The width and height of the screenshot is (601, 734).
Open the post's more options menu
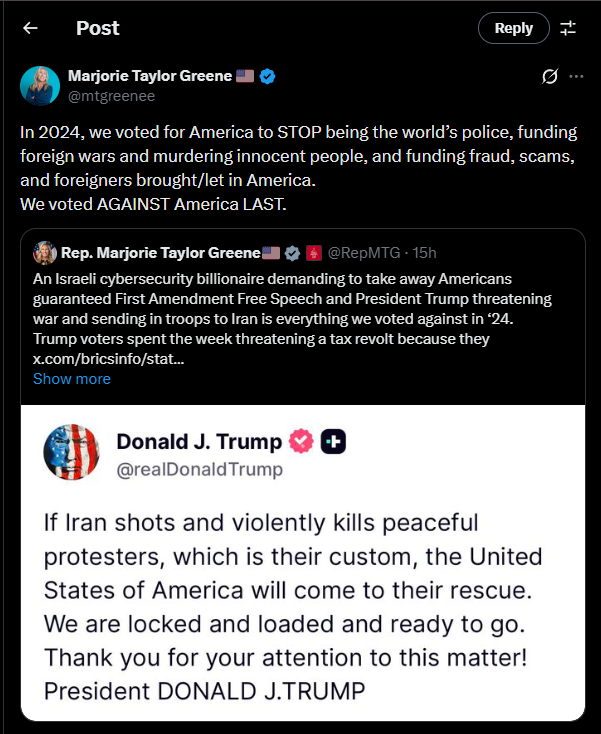(x=576, y=76)
